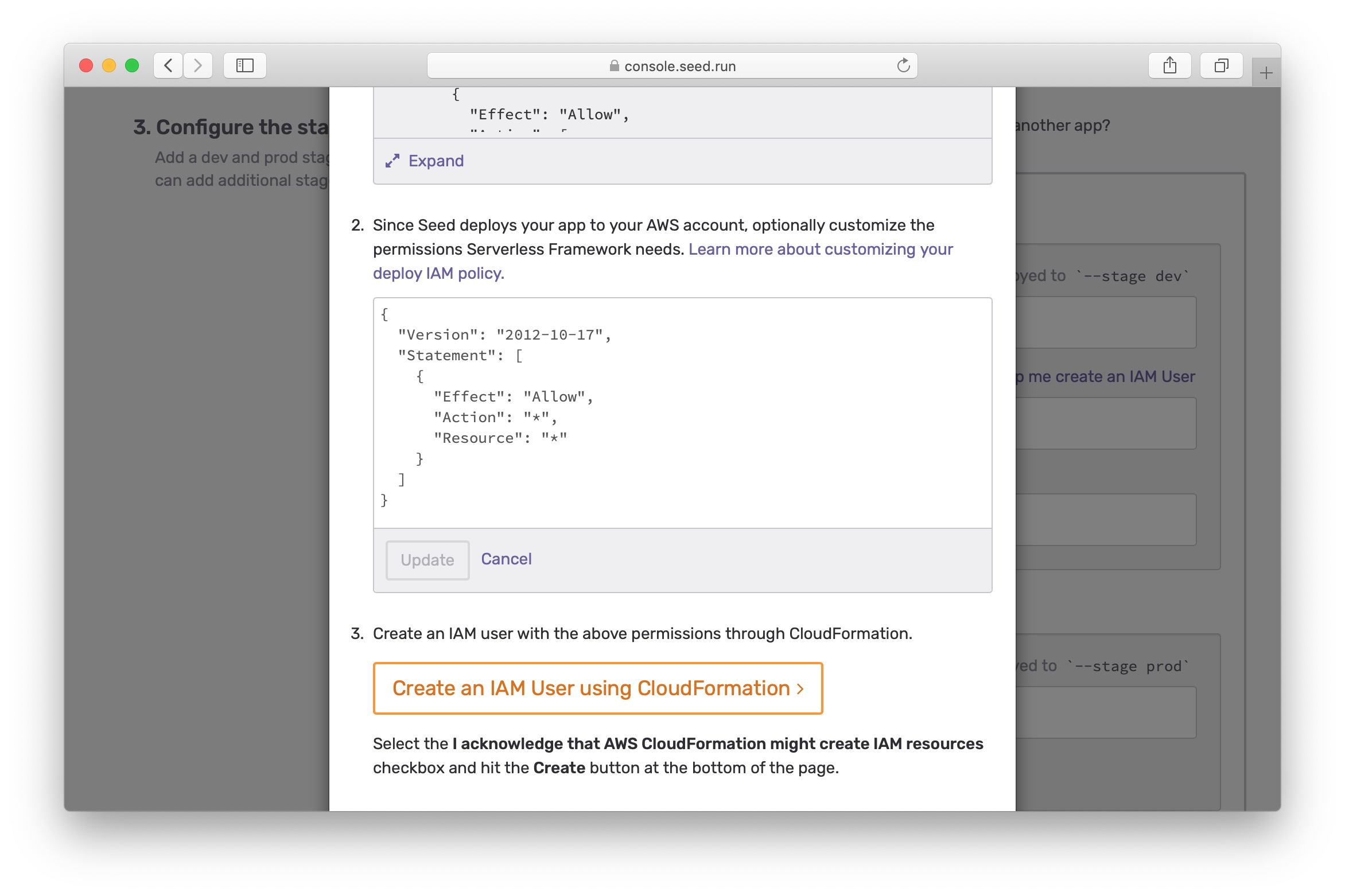Viewport: 1345px width, 896px height.
Task: Click Cancel under the IAM policy editor
Action: 506,559
